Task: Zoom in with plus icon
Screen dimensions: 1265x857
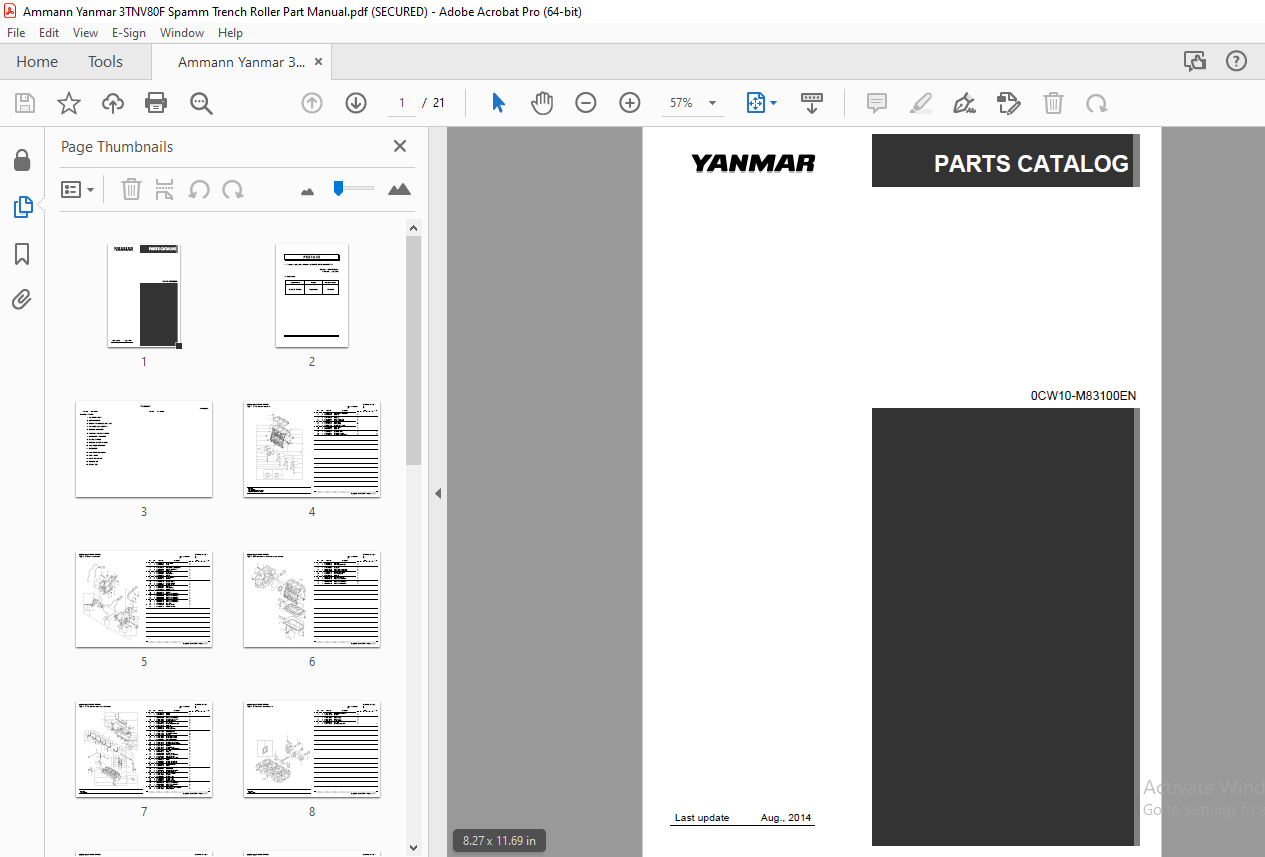Action: tap(629, 103)
